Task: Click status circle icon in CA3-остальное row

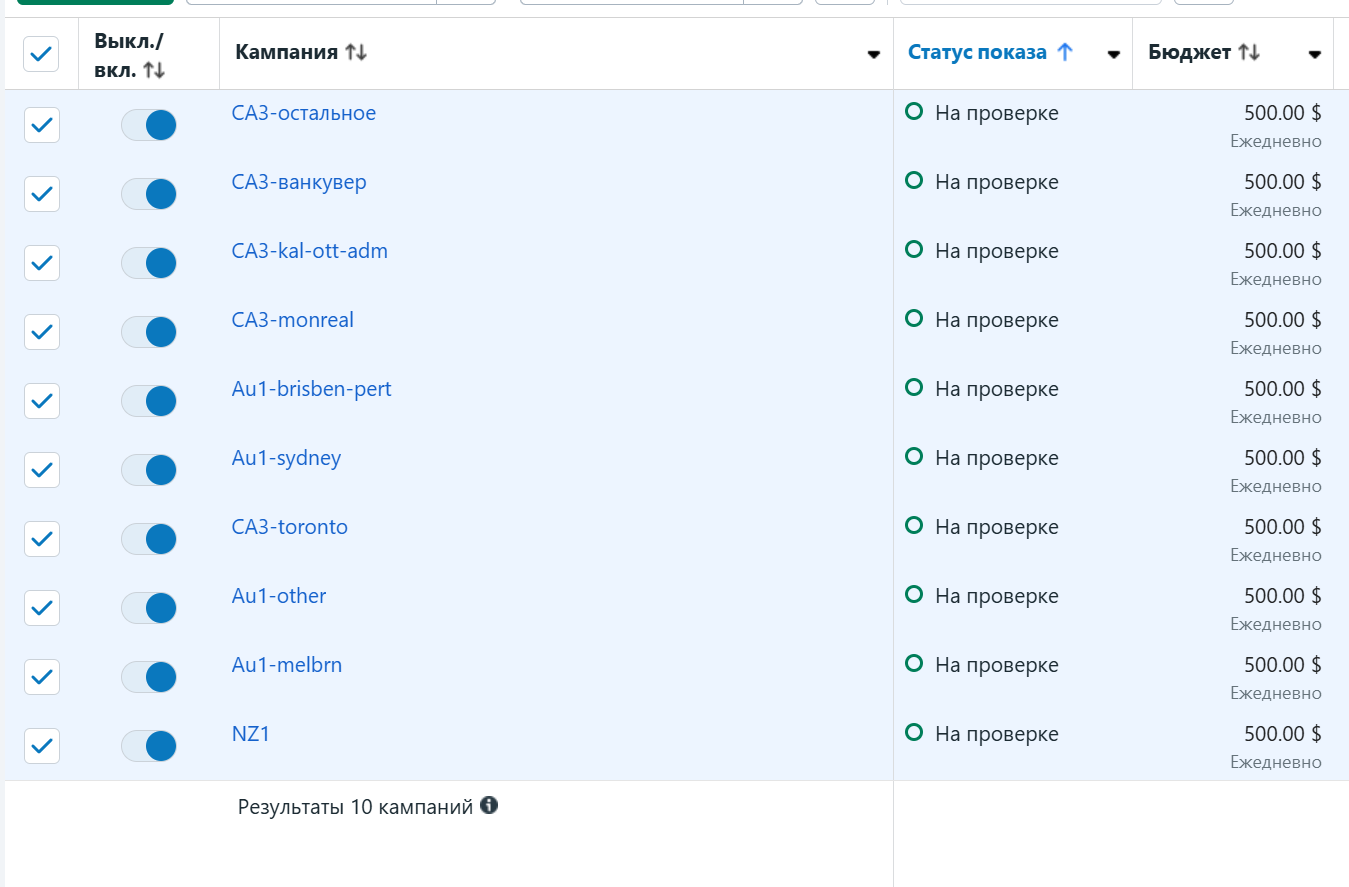Action: [913, 112]
